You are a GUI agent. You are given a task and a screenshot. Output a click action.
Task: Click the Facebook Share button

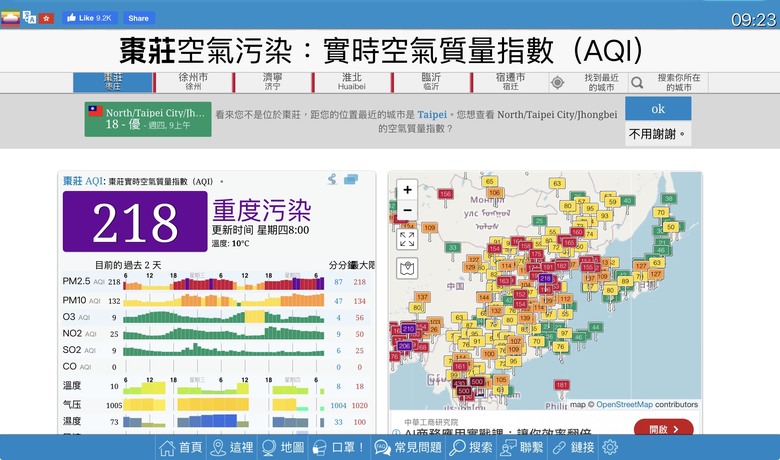click(139, 18)
